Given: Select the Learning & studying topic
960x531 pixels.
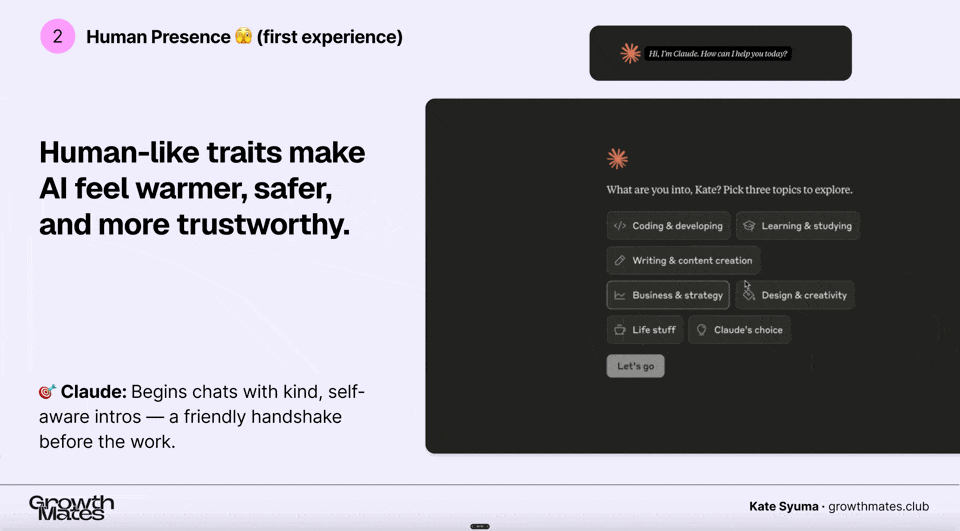Looking at the screenshot, I should click(798, 225).
